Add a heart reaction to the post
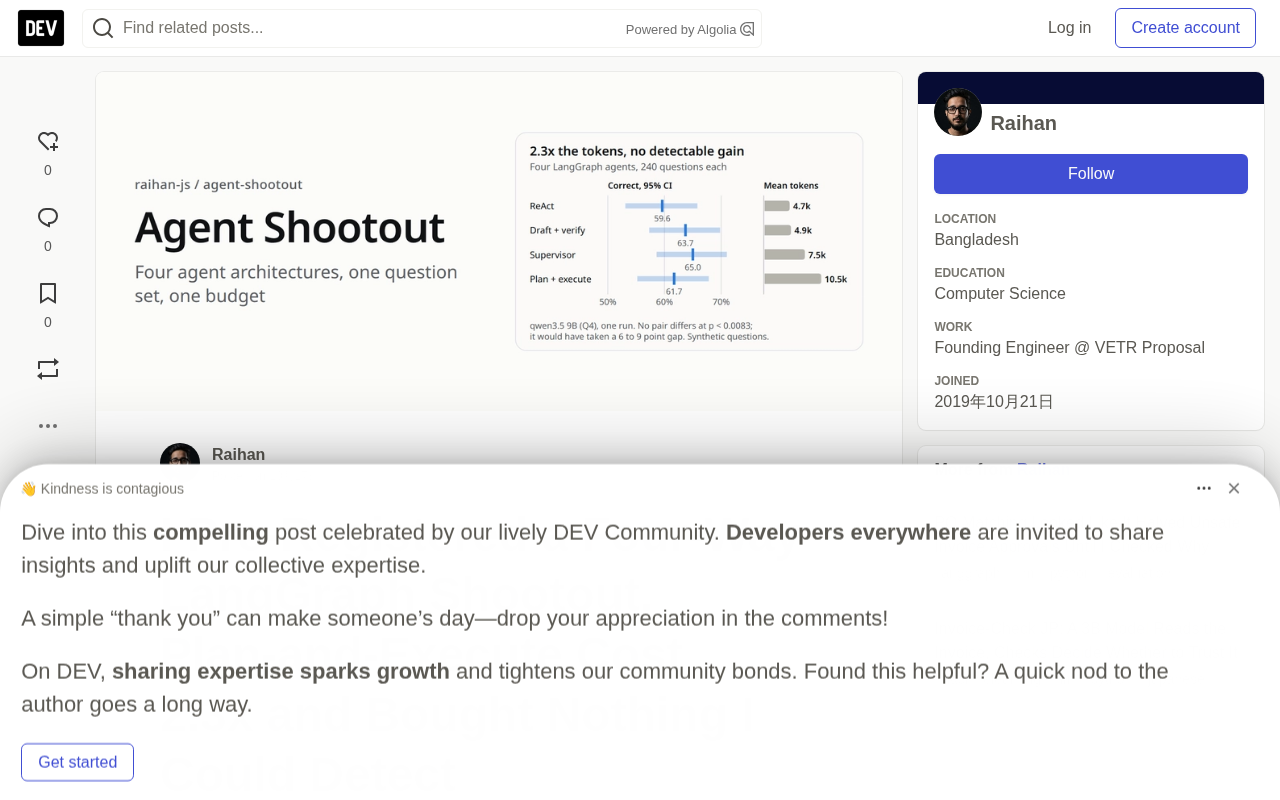The width and height of the screenshot is (1280, 800). pyautogui.click(x=48, y=141)
